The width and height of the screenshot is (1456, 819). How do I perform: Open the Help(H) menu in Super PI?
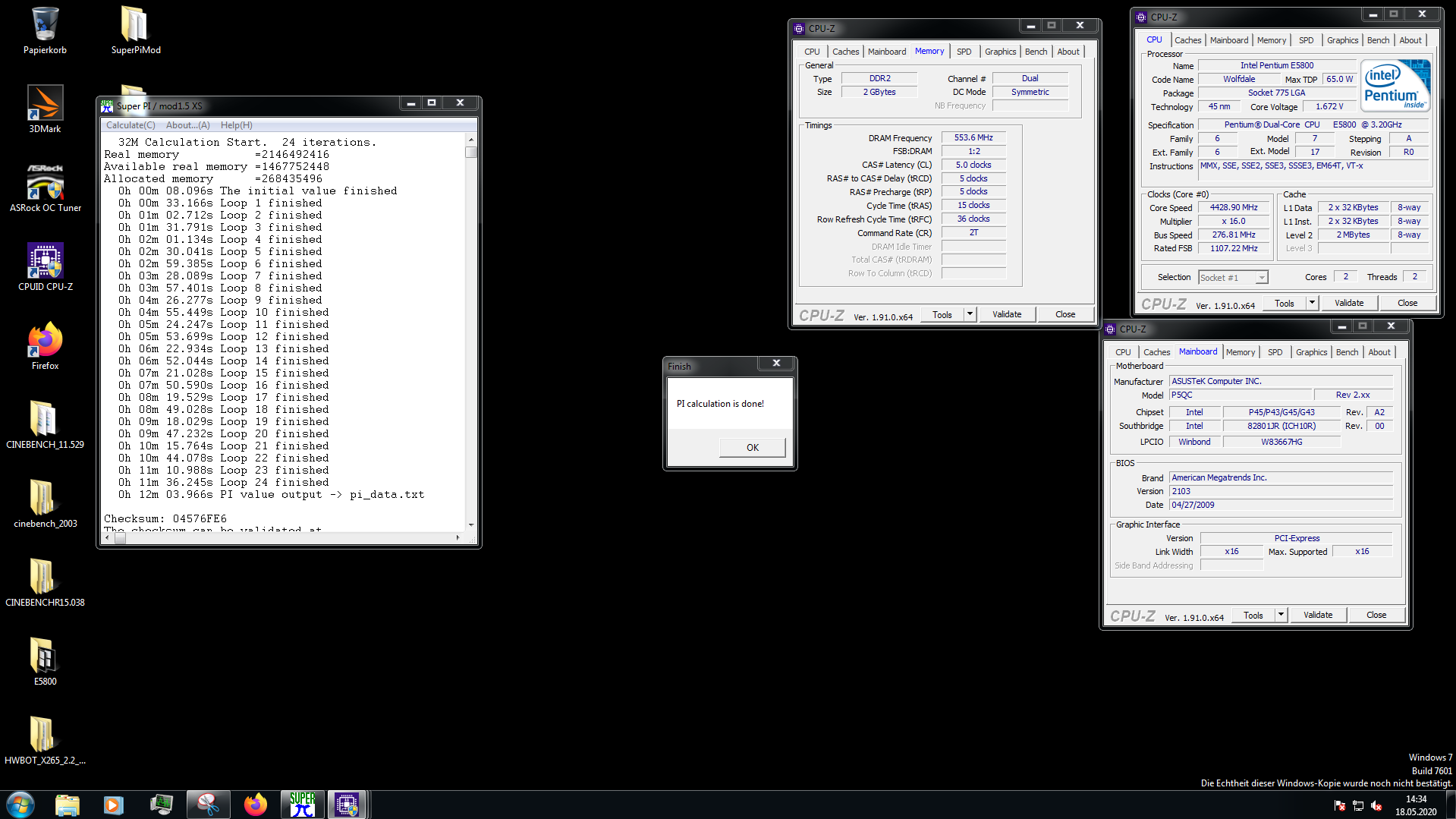[237, 125]
